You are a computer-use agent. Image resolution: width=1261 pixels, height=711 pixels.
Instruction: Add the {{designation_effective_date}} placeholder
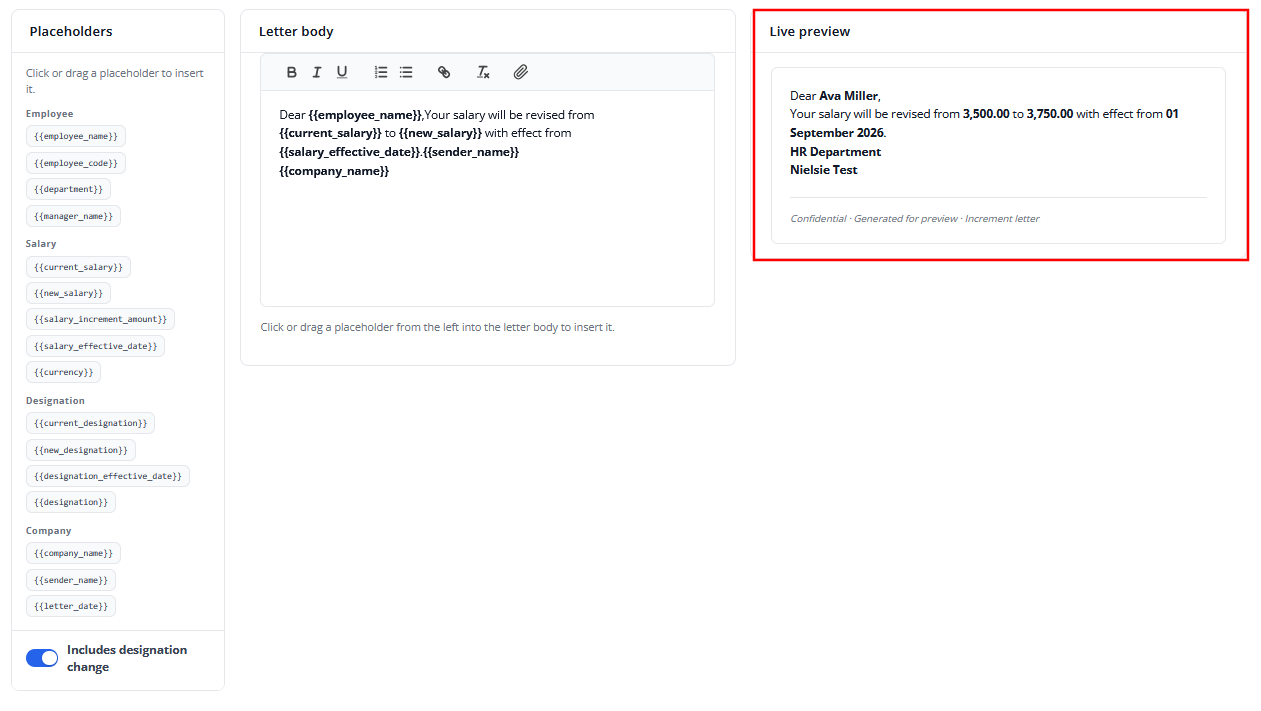108,476
